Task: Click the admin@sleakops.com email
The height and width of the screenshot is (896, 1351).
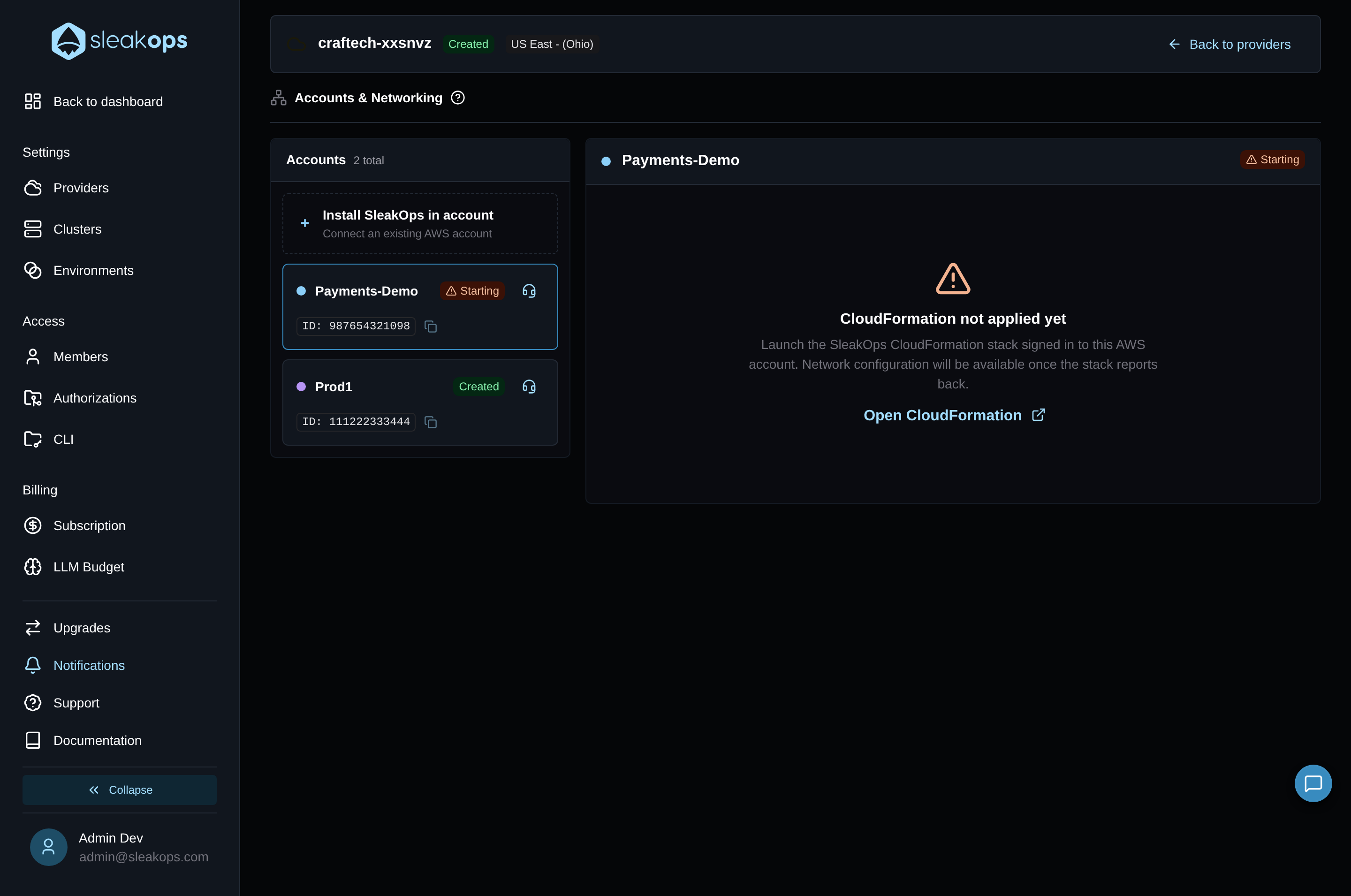Action: click(144, 857)
